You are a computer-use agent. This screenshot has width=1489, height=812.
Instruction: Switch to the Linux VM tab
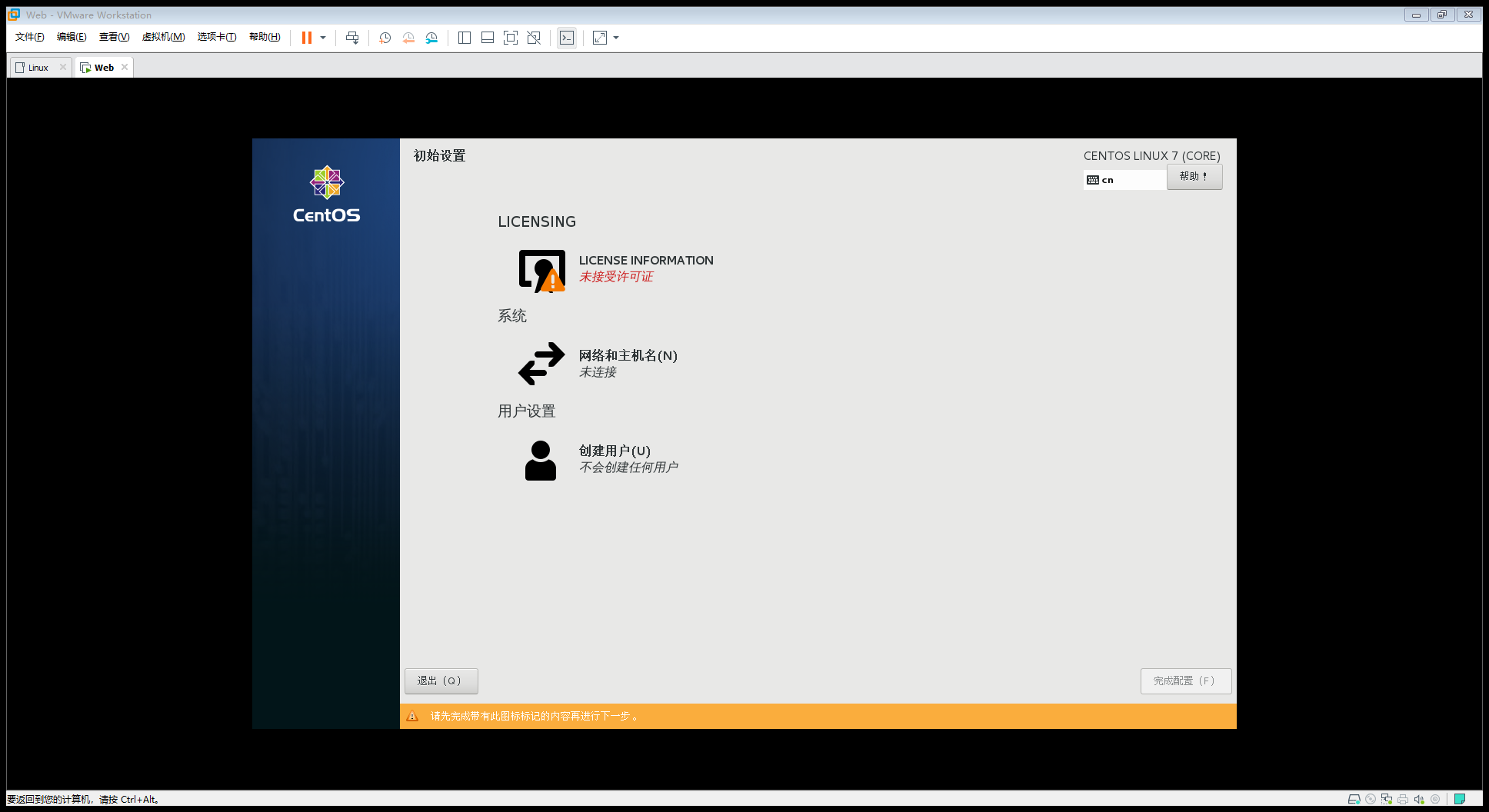tap(38, 68)
